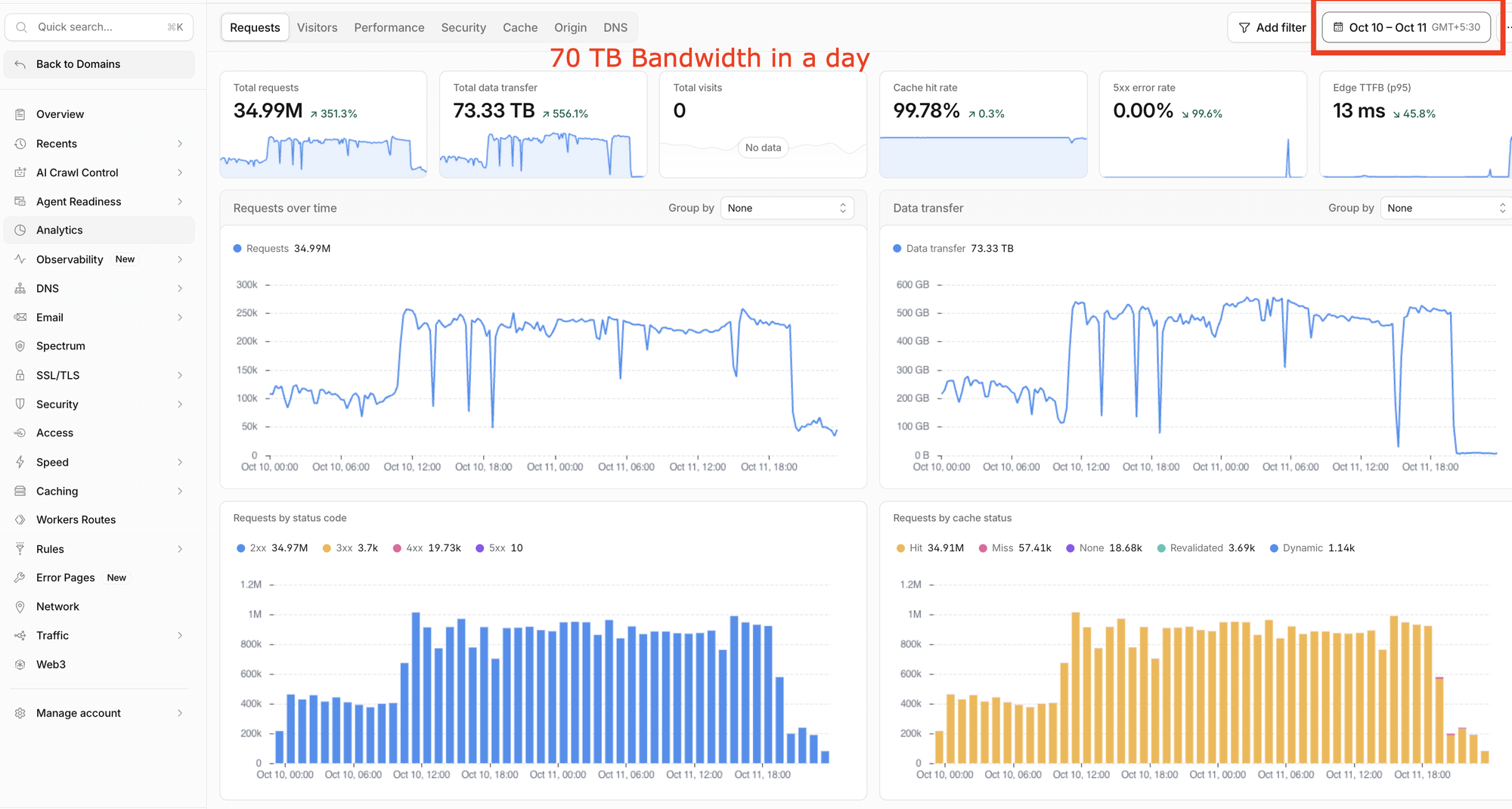Expand the Security sidebar chevron
The width and height of the screenshot is (1512, 809).
180,404
